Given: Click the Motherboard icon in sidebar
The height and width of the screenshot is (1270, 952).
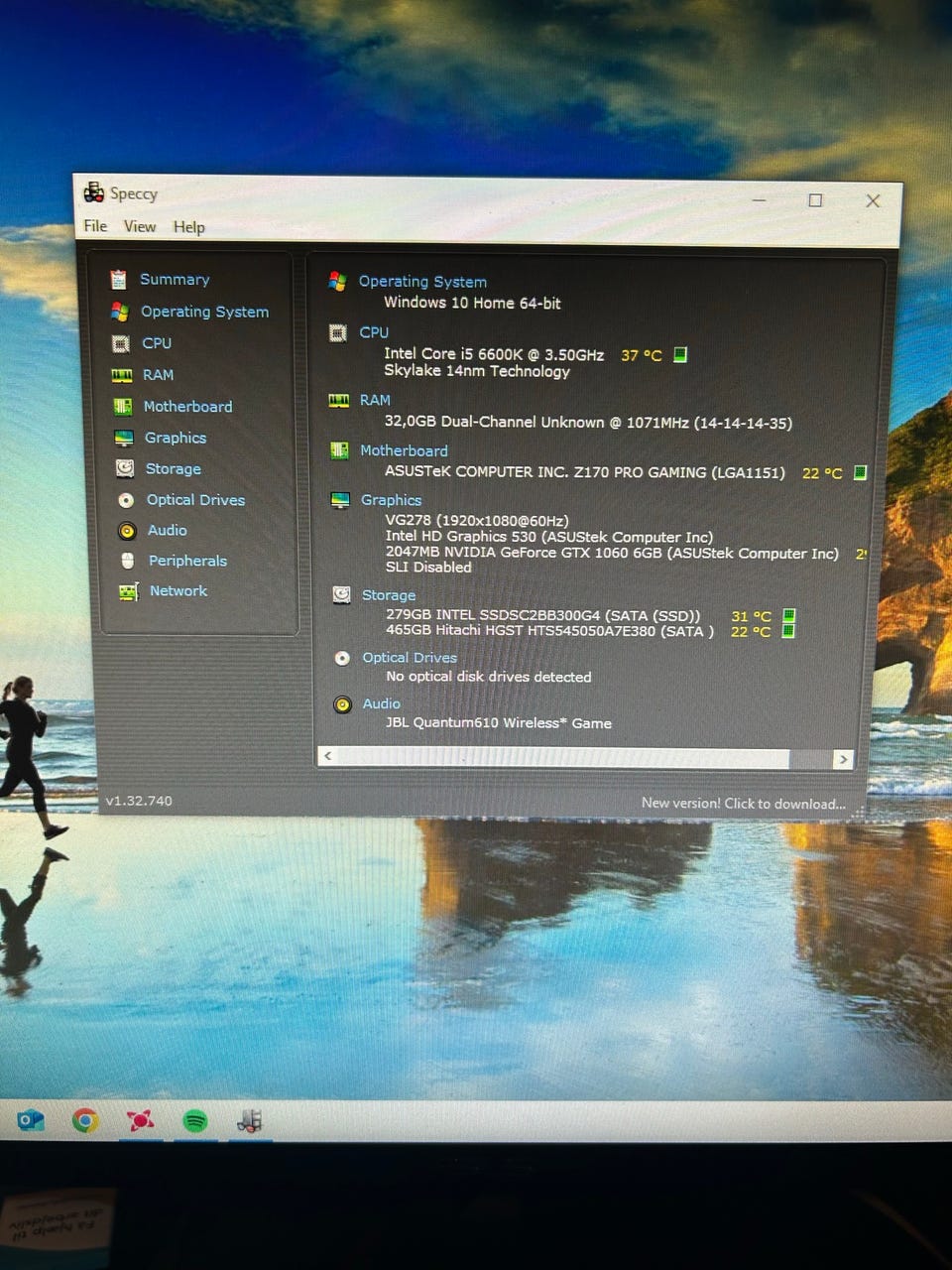Looking at the screenshot, I should click(123, 407).
